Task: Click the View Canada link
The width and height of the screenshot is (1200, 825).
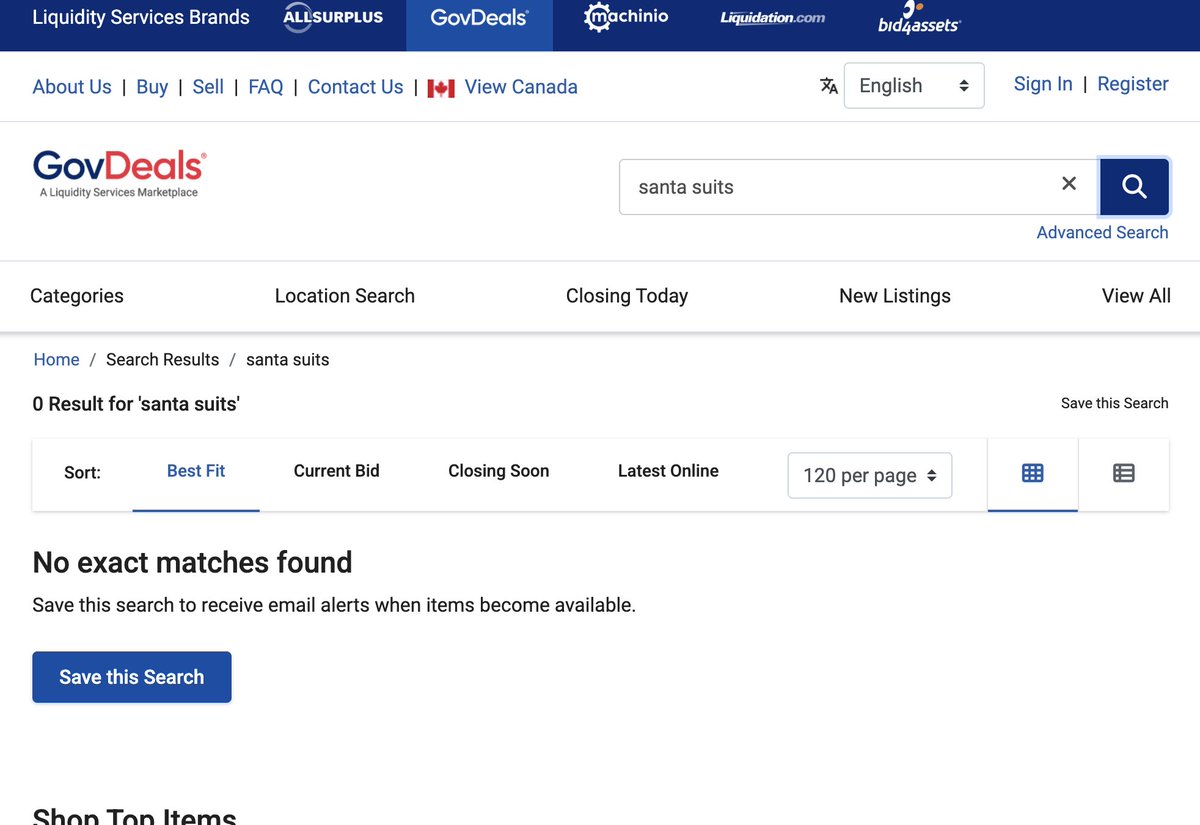Action: (x=521, y=87)
